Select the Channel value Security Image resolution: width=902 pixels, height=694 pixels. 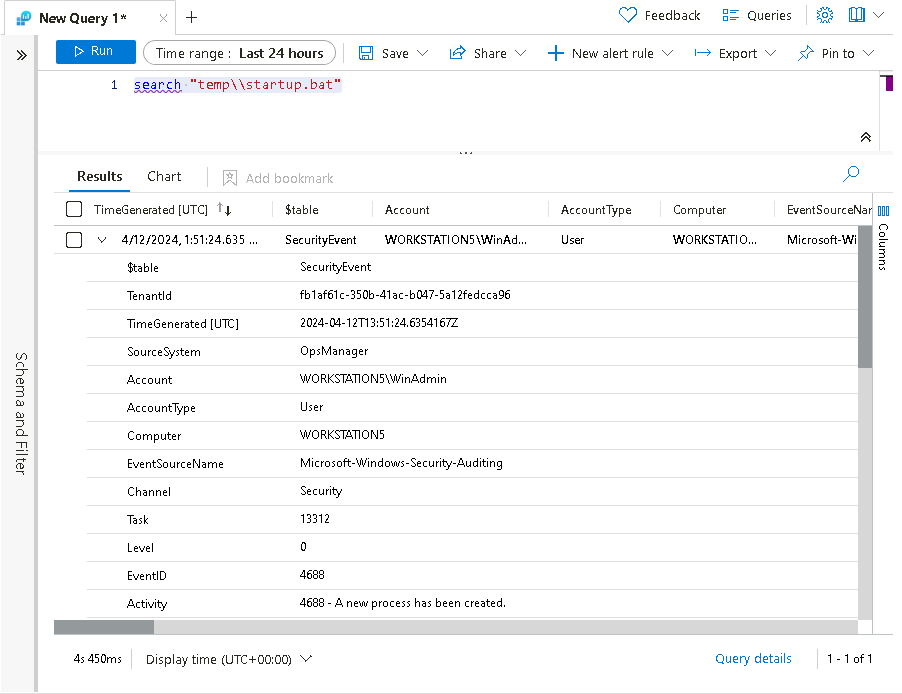[x=321, y=491]
